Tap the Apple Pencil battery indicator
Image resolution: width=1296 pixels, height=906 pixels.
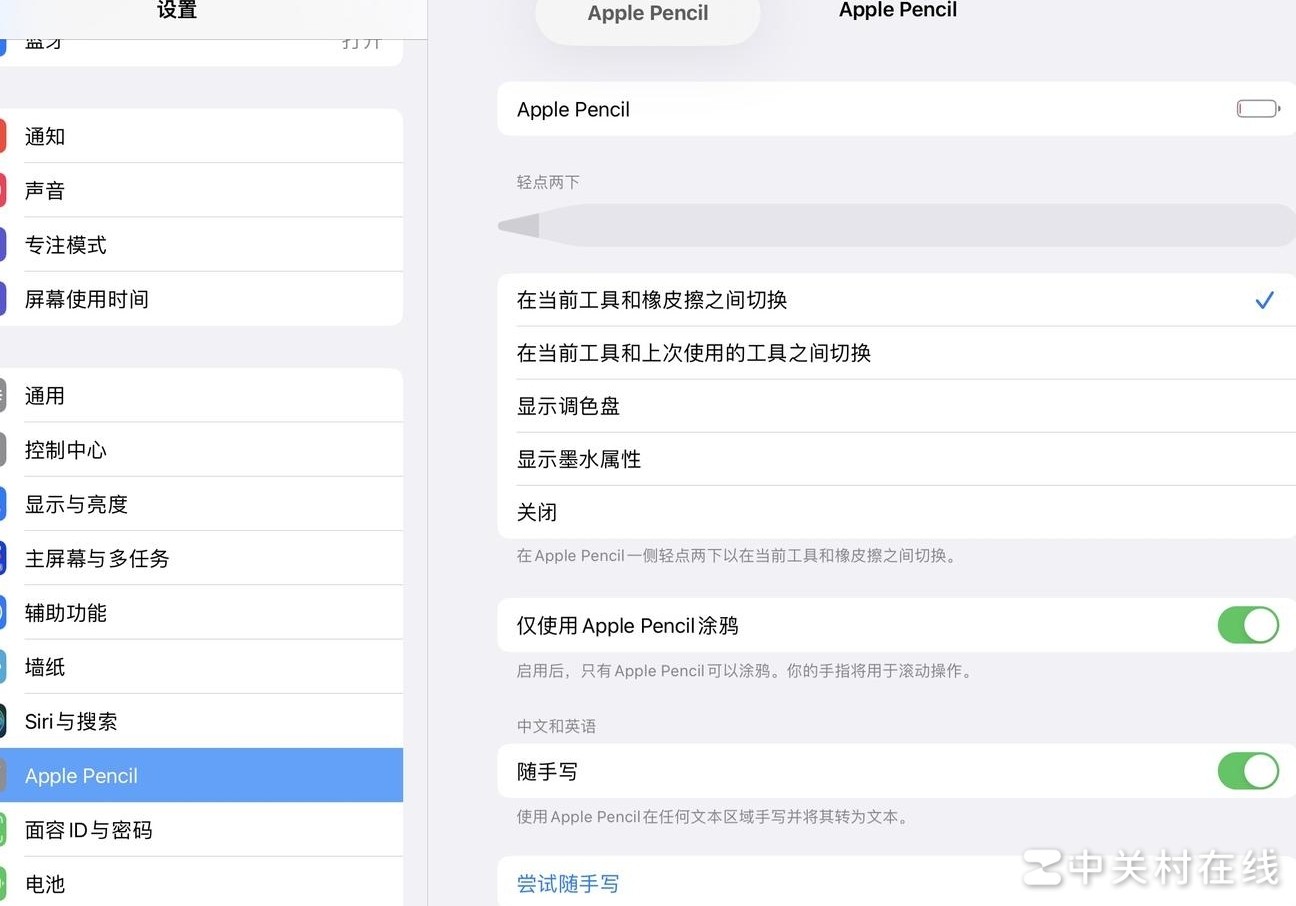(x=1257, y=108)
